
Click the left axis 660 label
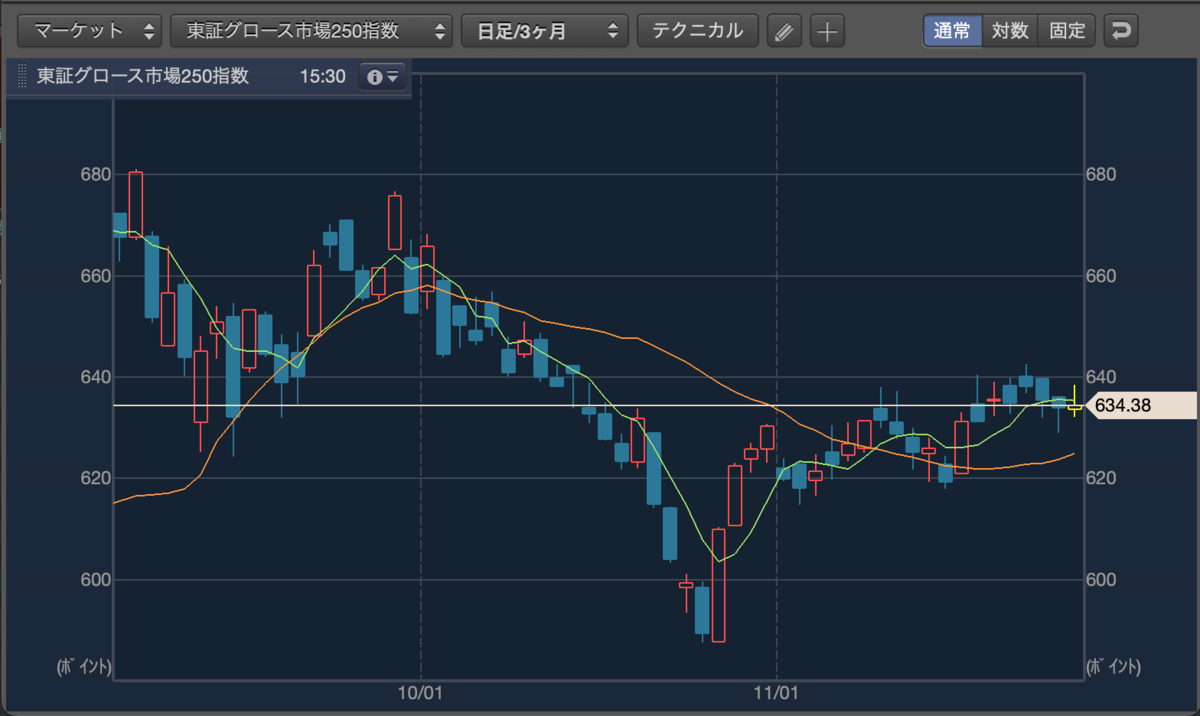coord(95,276)
